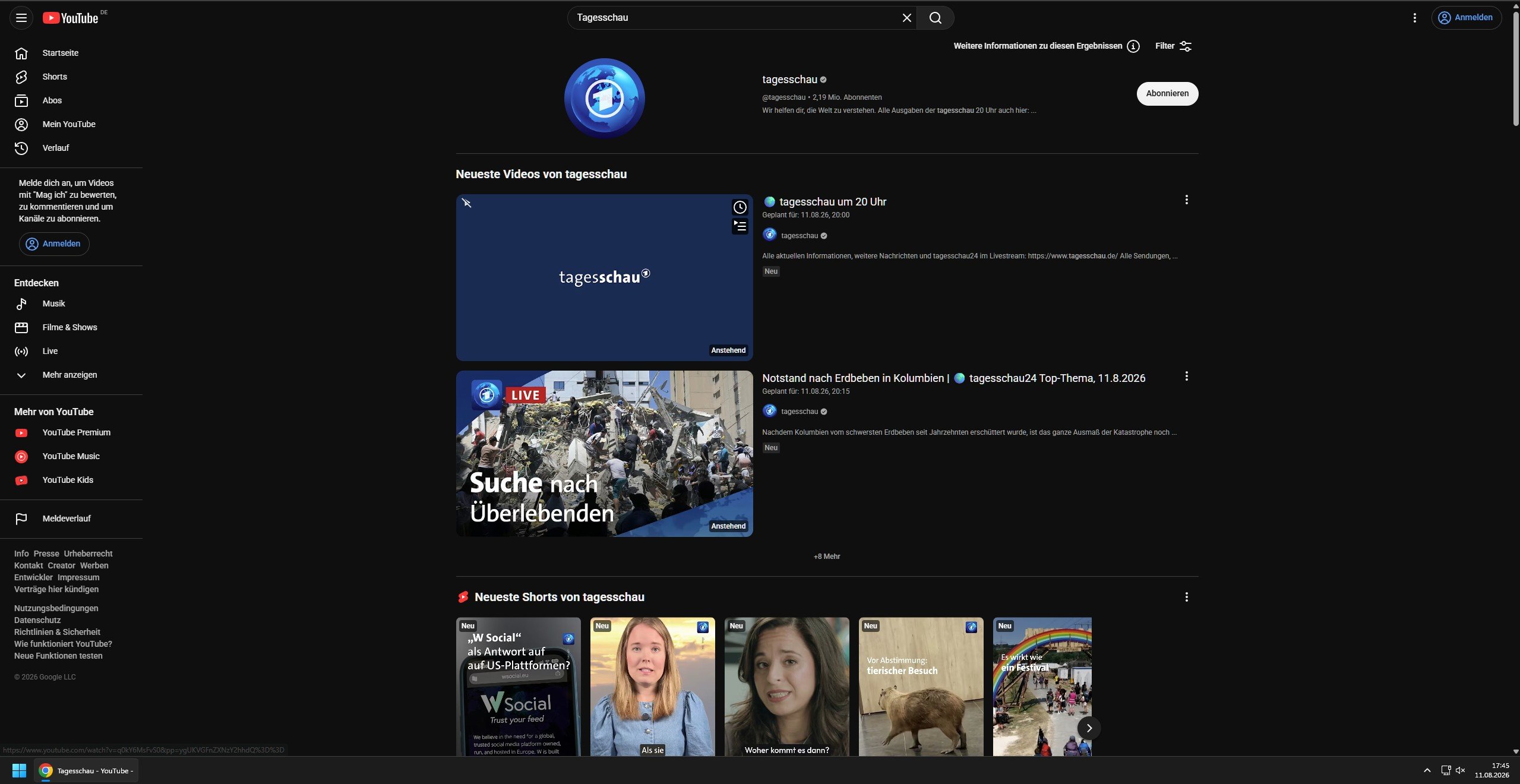Click channel avatar under tagesschau um 20 Uhr

[769, 235]
